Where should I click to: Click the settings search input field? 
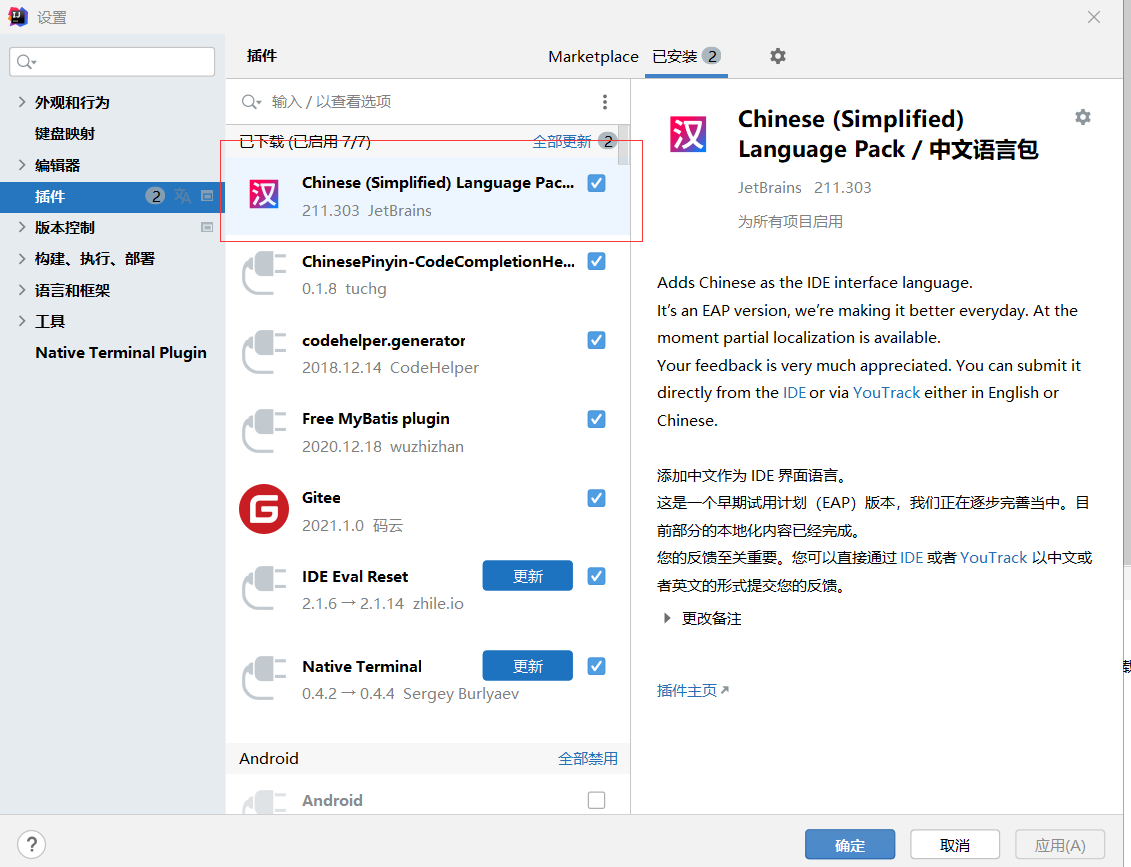pyautogui.click(x=113, y=62)
